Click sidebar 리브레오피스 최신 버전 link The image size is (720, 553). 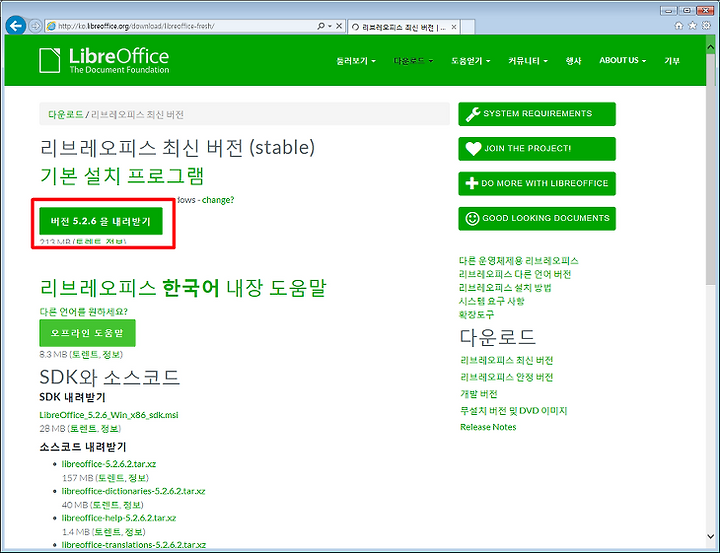point(506,361)
